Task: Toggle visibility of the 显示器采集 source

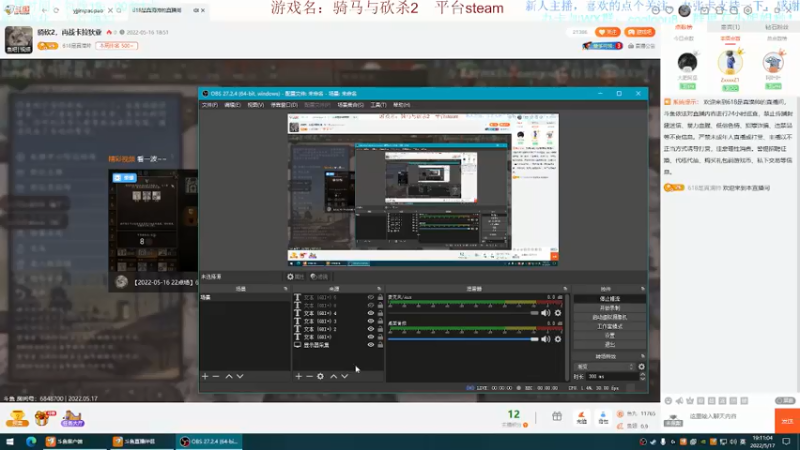Action: [x=371, y=345]
